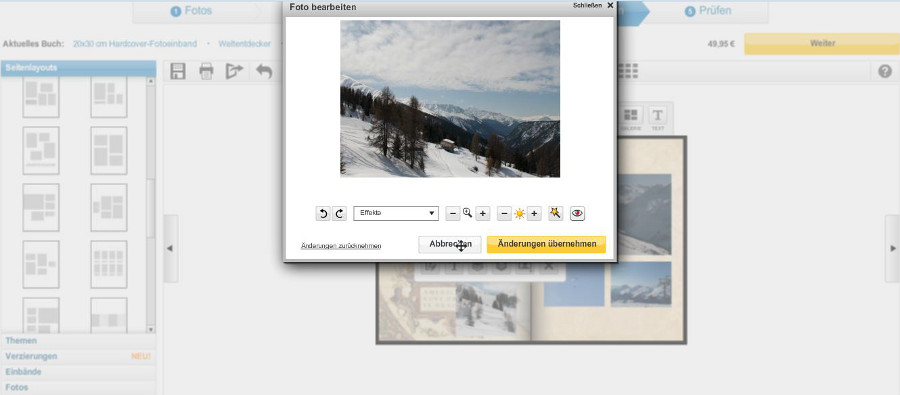Click the save (floppy disk) toolbar icon
The width and height of the screenshot is (900, 395).
click(x=178, y=71)
